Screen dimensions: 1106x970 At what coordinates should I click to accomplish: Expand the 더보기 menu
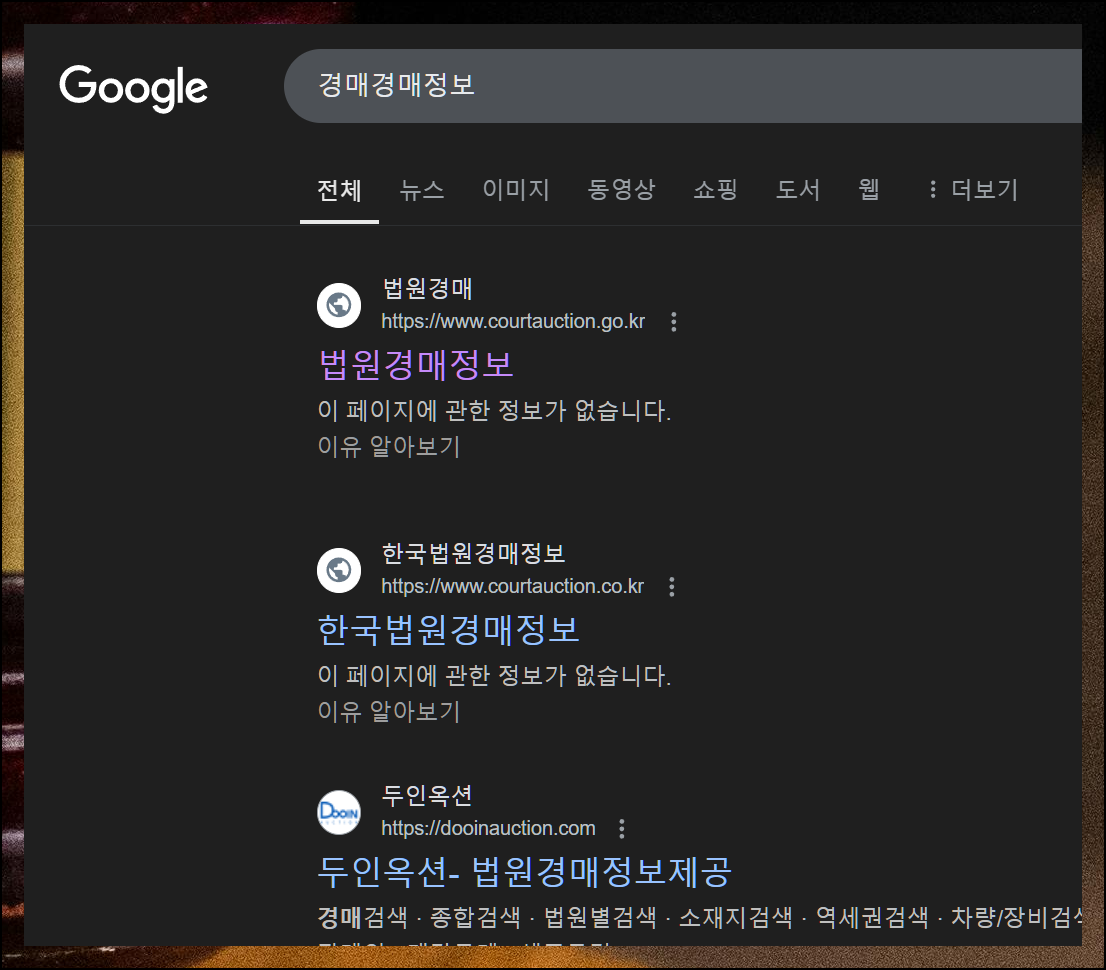973,190
